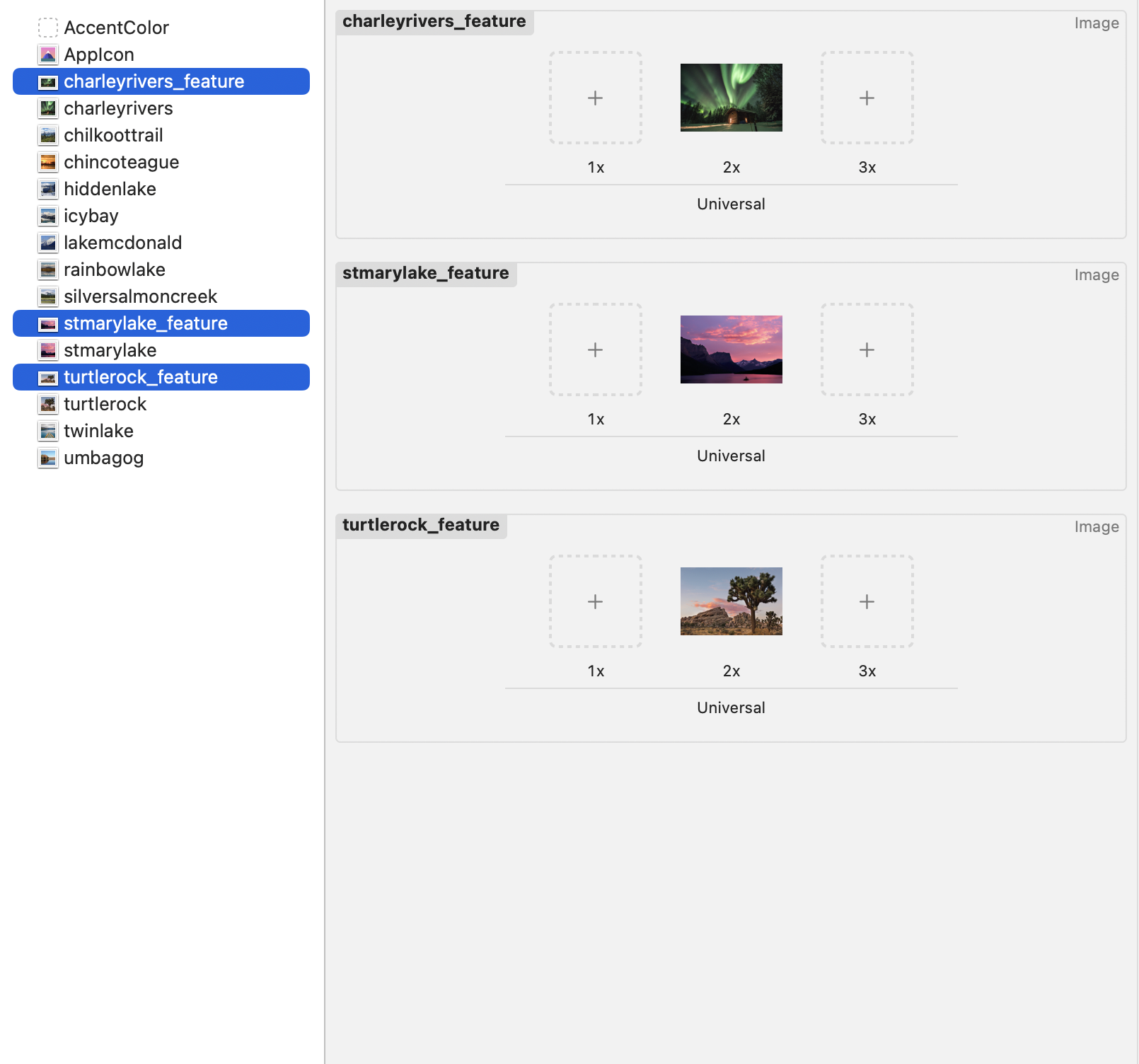Click the hiddenlake asset icon

pos(47,189)
